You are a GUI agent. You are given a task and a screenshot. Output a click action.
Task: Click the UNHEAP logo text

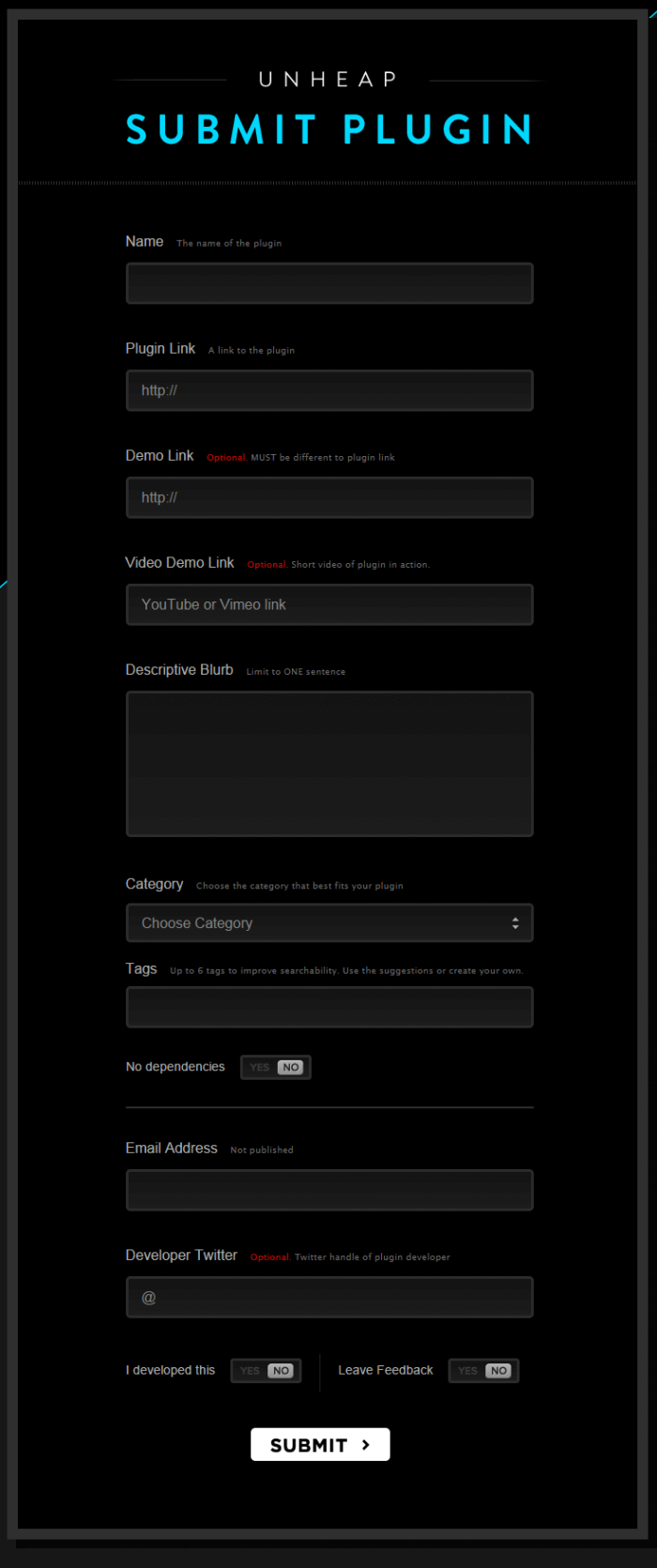(x=328, y=80)
